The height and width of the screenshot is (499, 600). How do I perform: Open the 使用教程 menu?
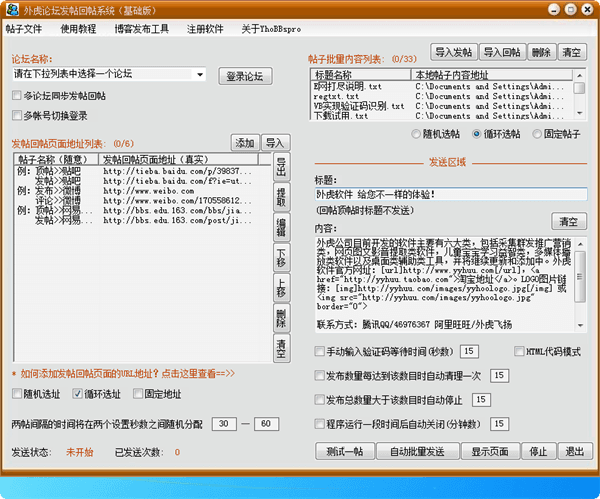coord(78,28)
